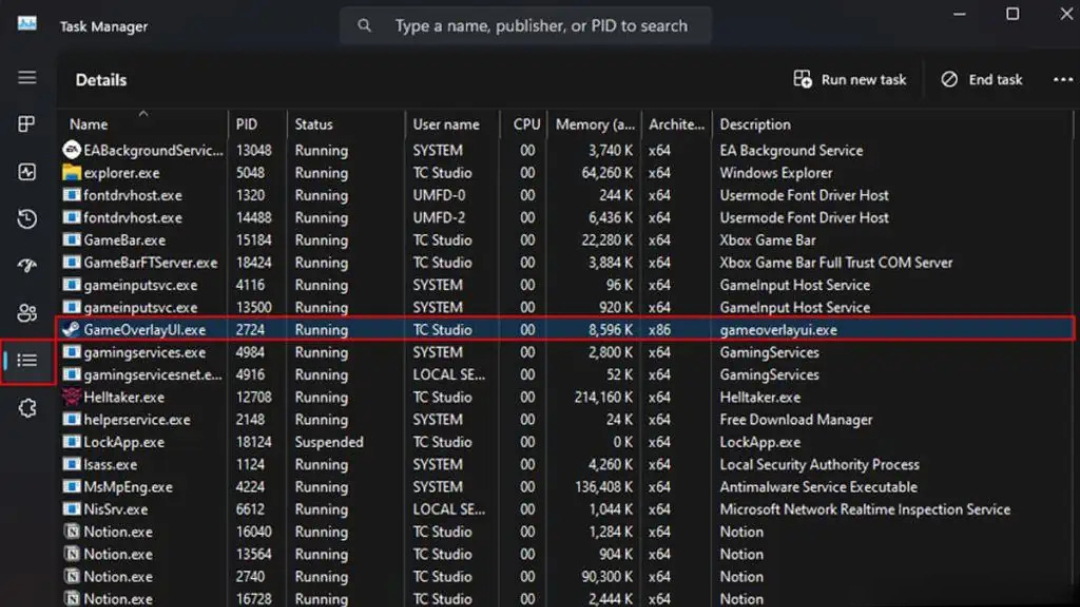This screenshot has height=607, width=1080.
Task: Select the explorer.exe process row
Action: click(x=121, y=173)
